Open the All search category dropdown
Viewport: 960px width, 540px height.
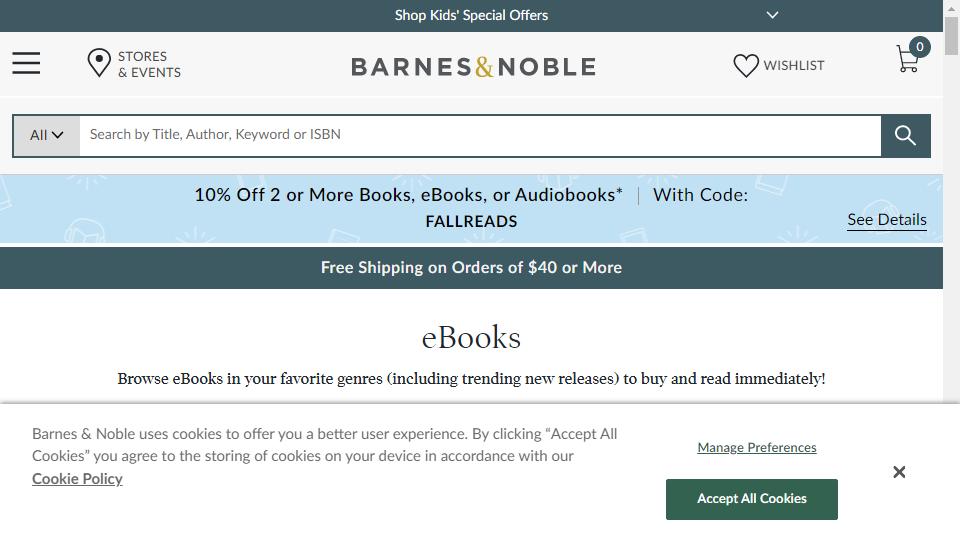46,135
